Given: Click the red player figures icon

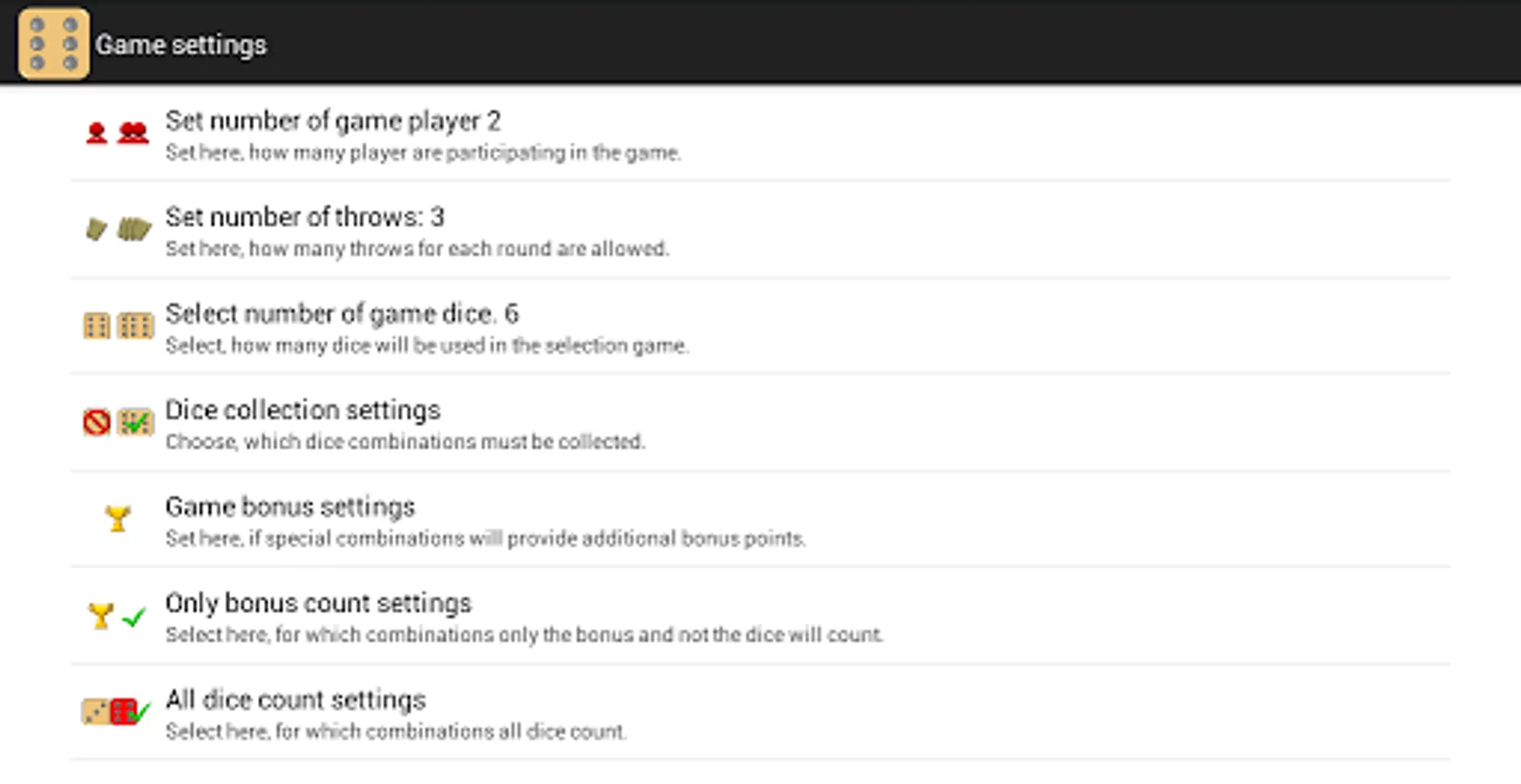Looking at the screenshot, I should (x=117, y=133).
